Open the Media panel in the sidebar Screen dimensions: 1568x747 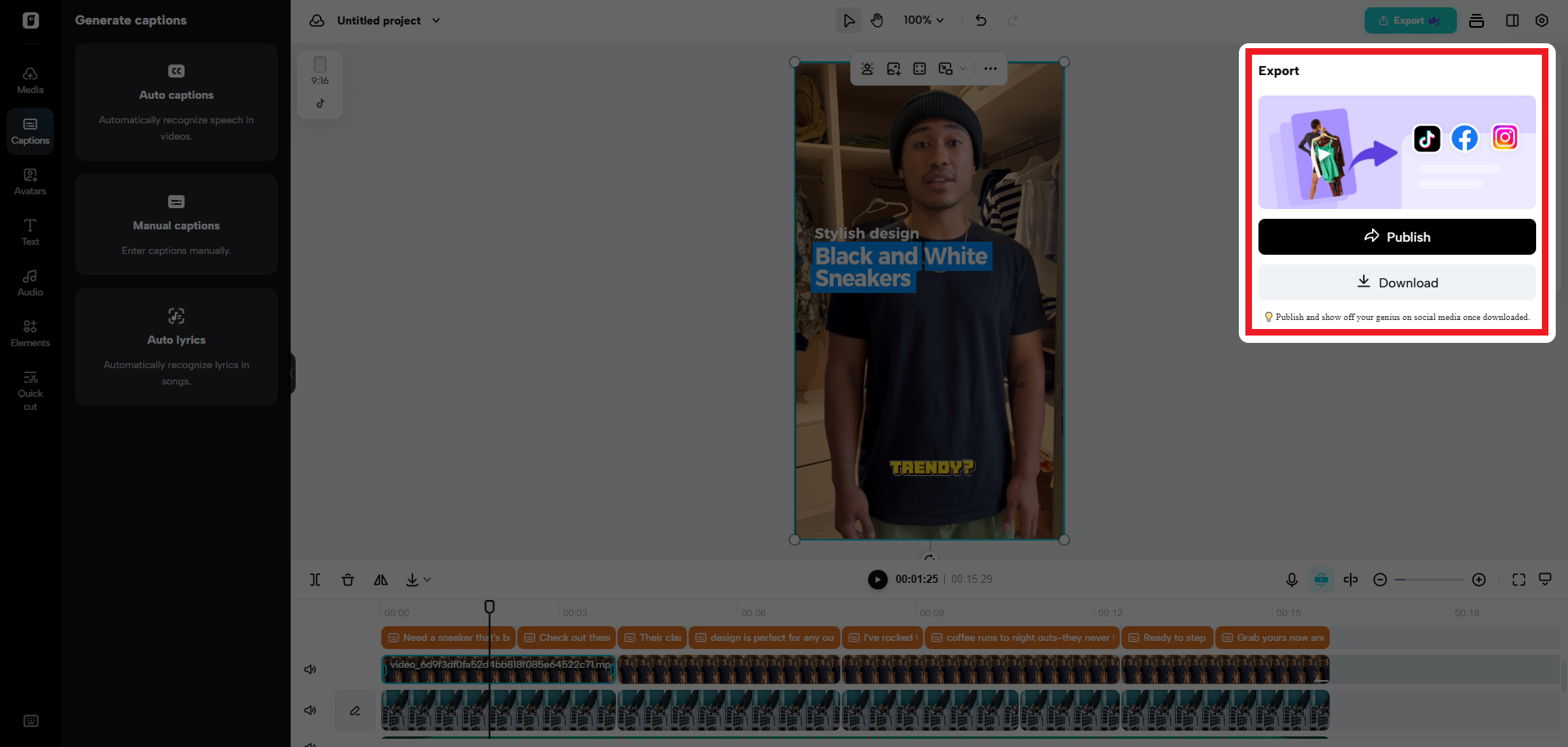coord(29,79)
